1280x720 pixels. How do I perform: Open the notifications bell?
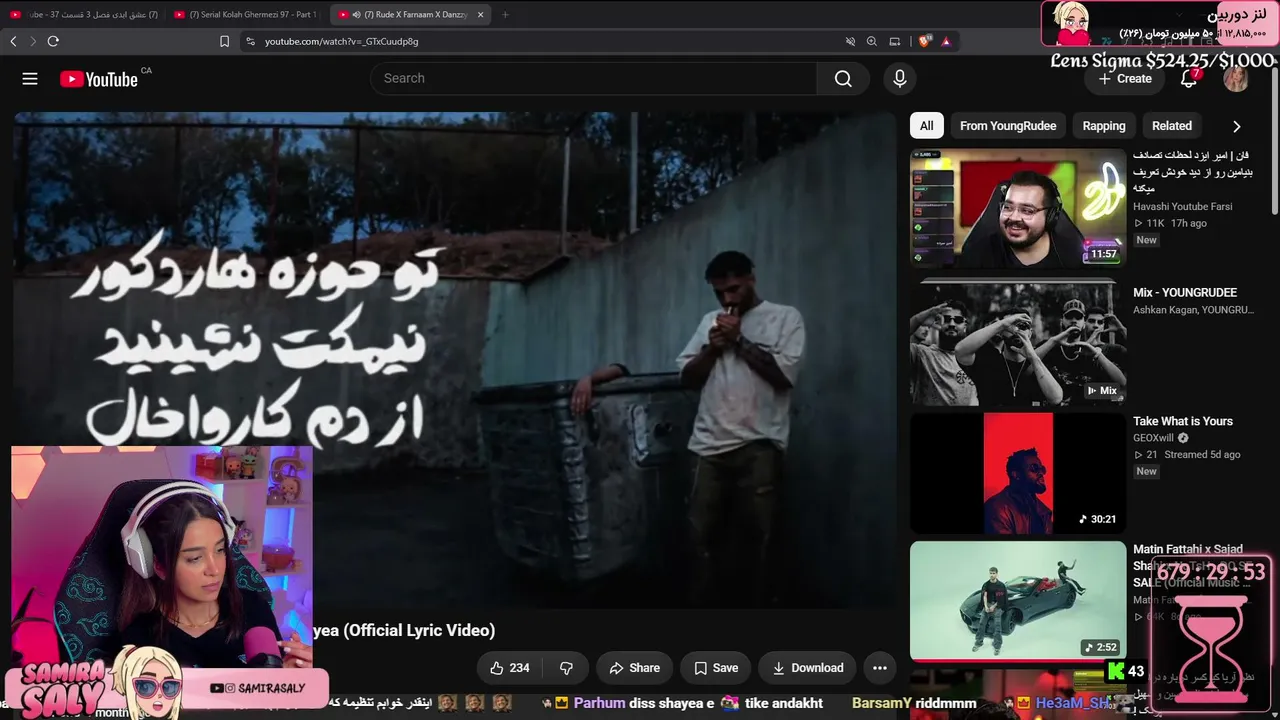1189,79
